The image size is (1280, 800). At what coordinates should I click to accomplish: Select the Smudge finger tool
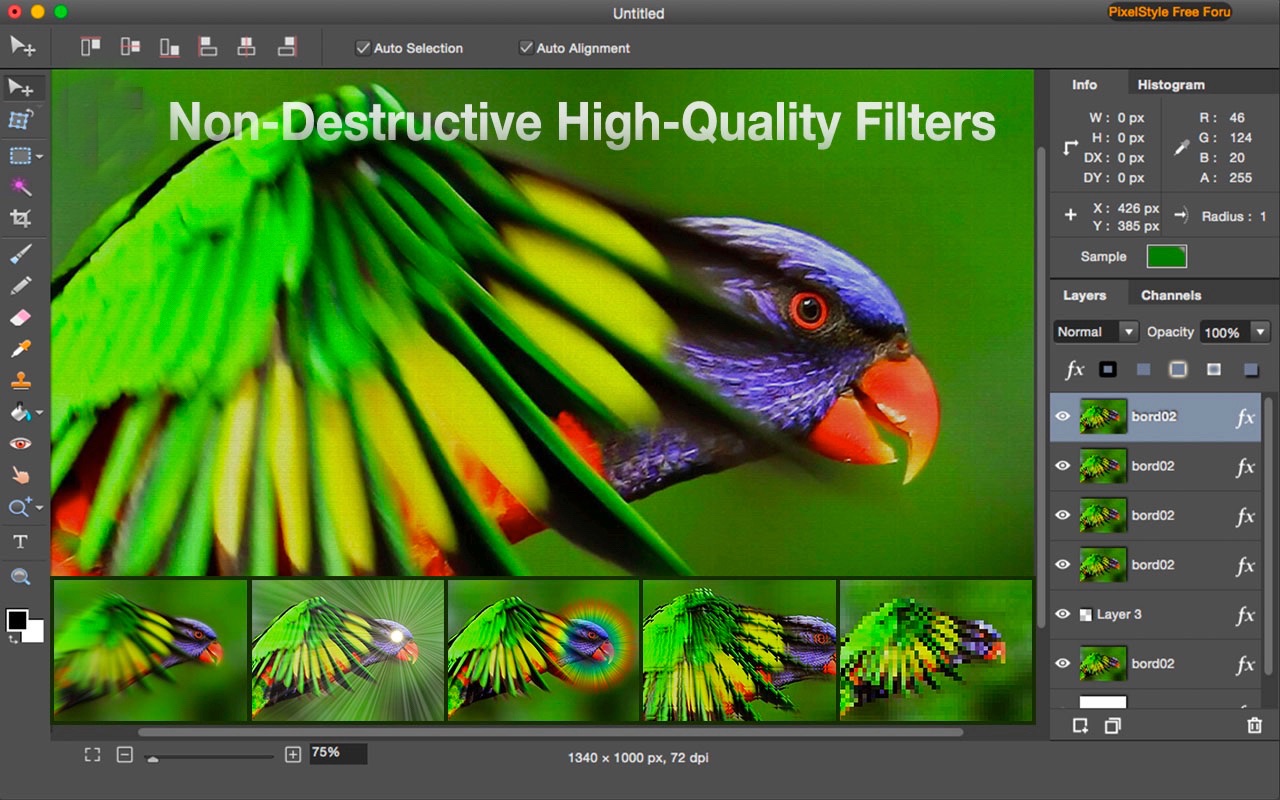(x=20, y=476)
